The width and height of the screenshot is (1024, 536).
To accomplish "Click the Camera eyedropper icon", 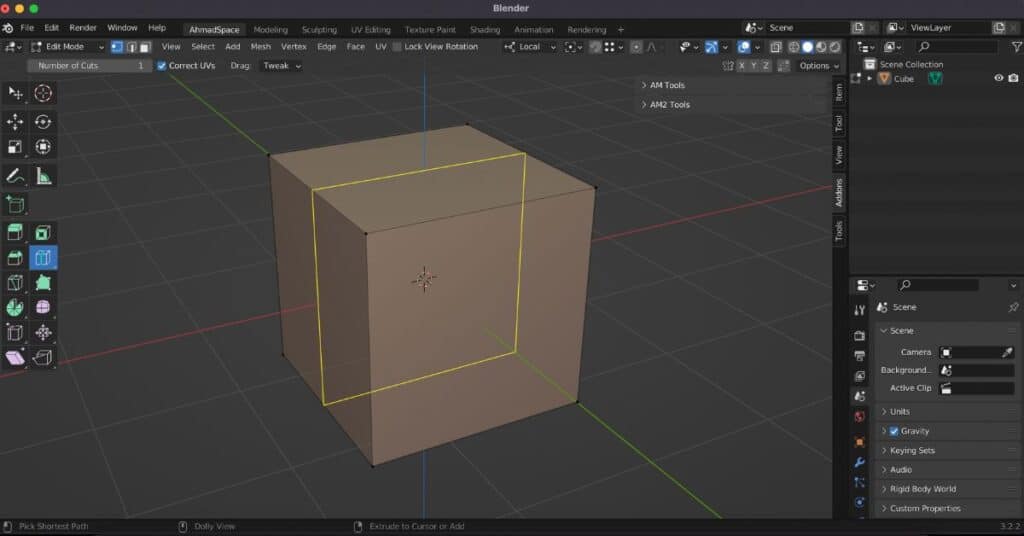I will pos(1007,352).
